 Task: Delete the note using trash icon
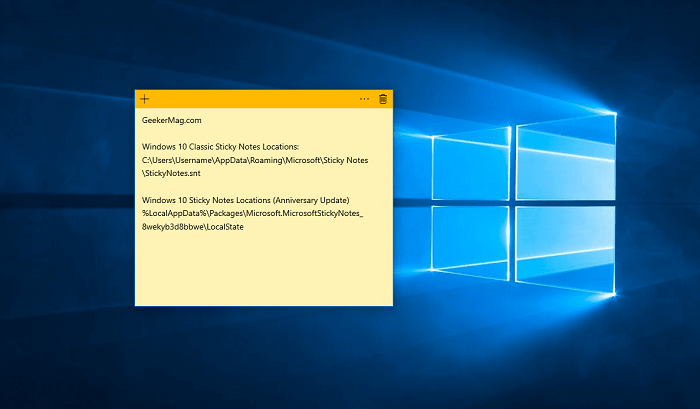pyautogui.click(x=383, y=99)
